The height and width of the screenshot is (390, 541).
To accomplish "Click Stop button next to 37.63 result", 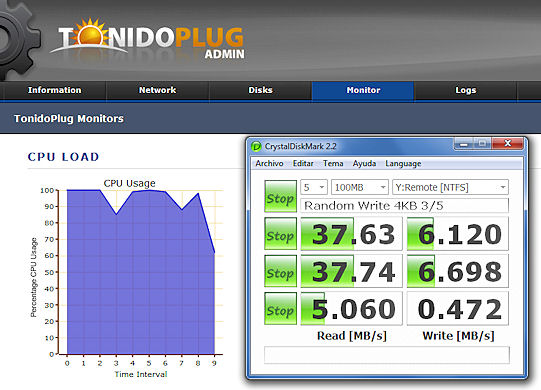I will point(281,234).
